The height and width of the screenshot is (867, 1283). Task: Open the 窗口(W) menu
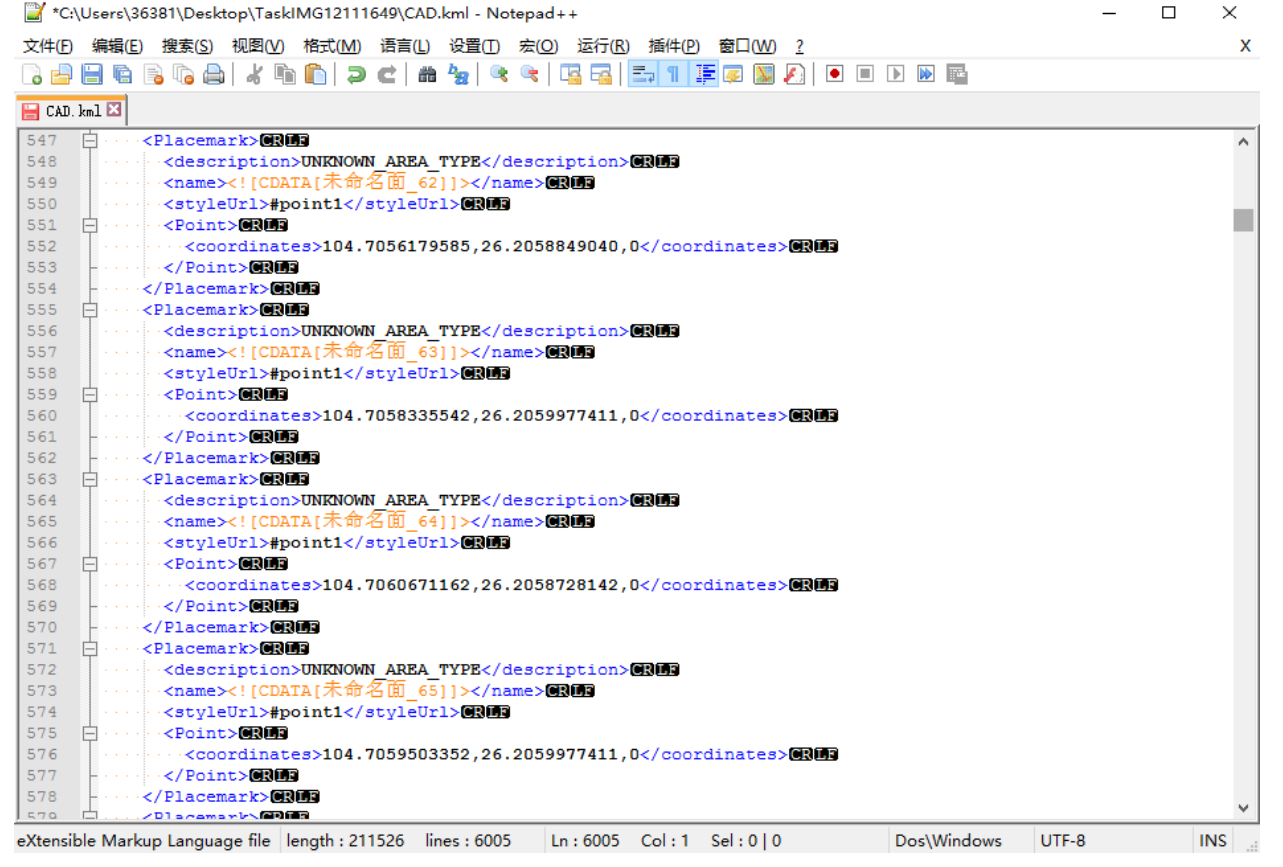[747, 46]
